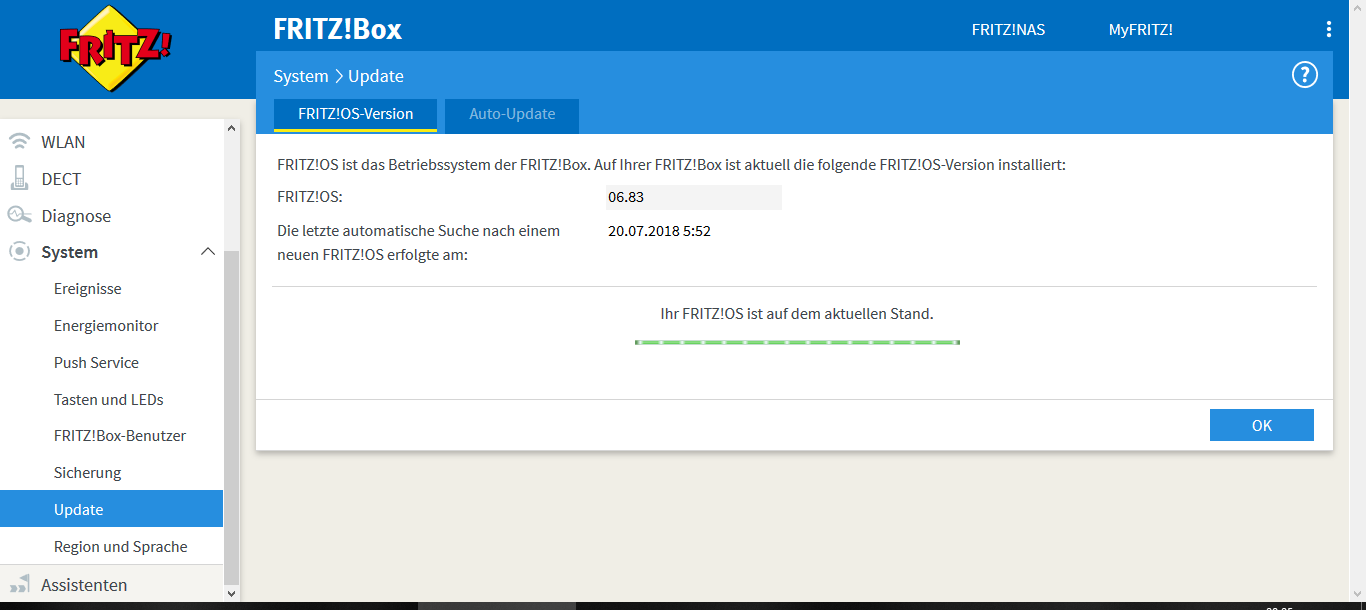Click the WLAN wifi icon

point(19,142)
